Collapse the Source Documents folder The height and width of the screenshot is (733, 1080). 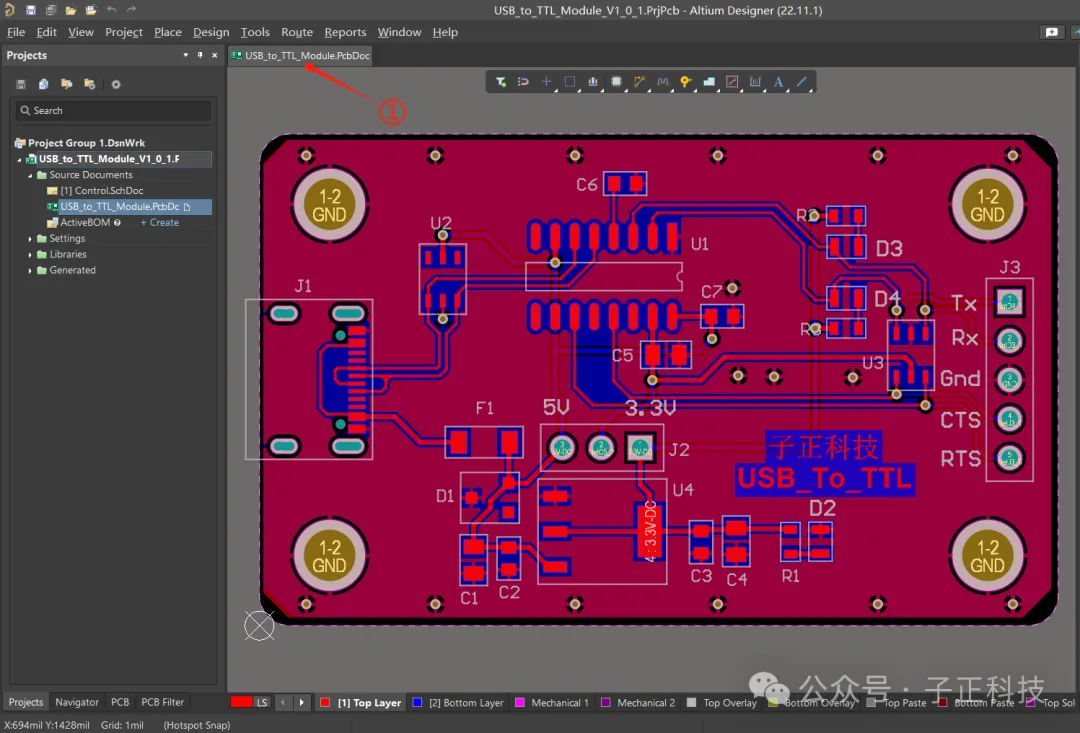[x=30, y=174]
